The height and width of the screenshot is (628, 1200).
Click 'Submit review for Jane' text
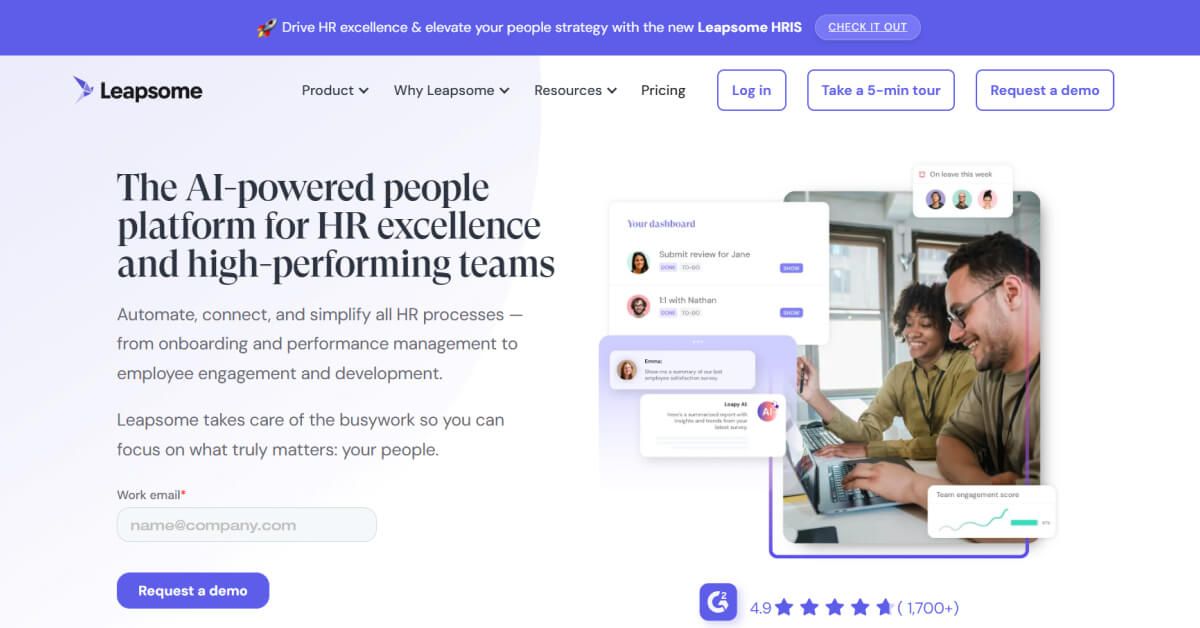pyautogui.click(x=704, y=254)
